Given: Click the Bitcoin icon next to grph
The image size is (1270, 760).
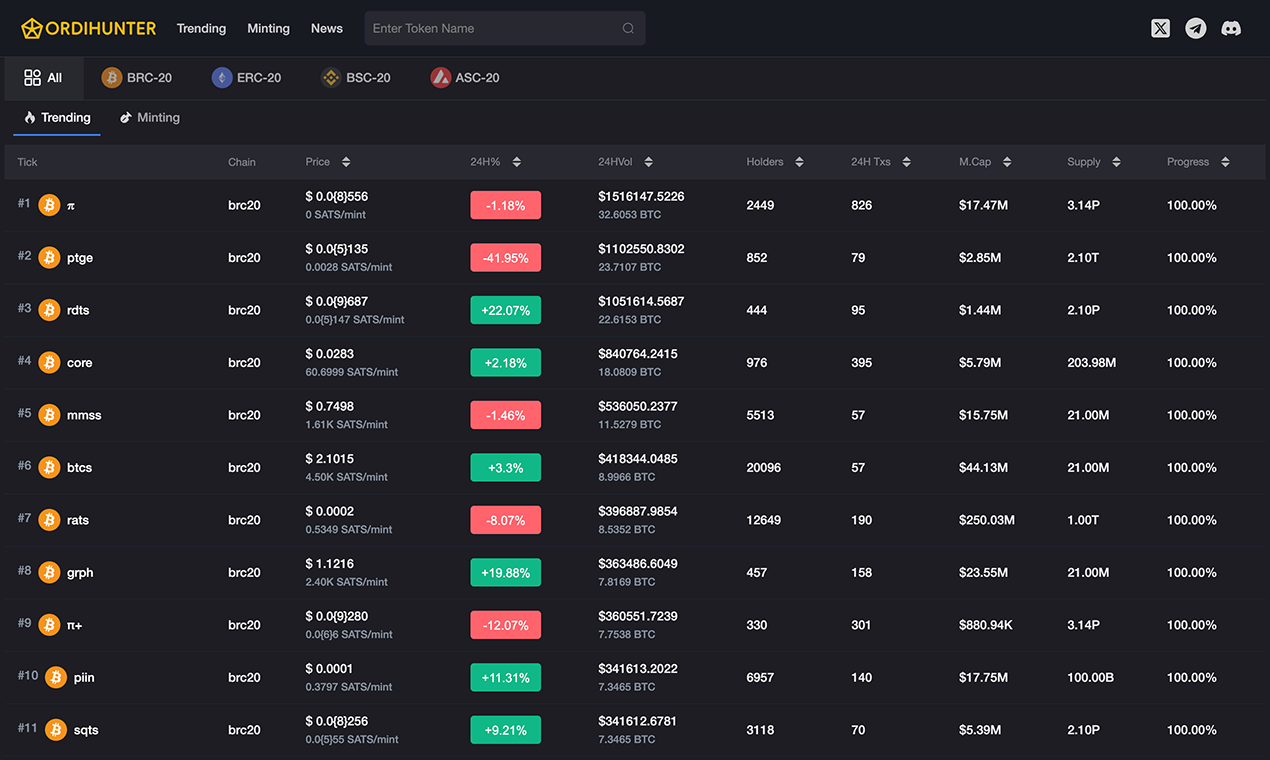Looking at the screenshot, I should tap(49, 572).
